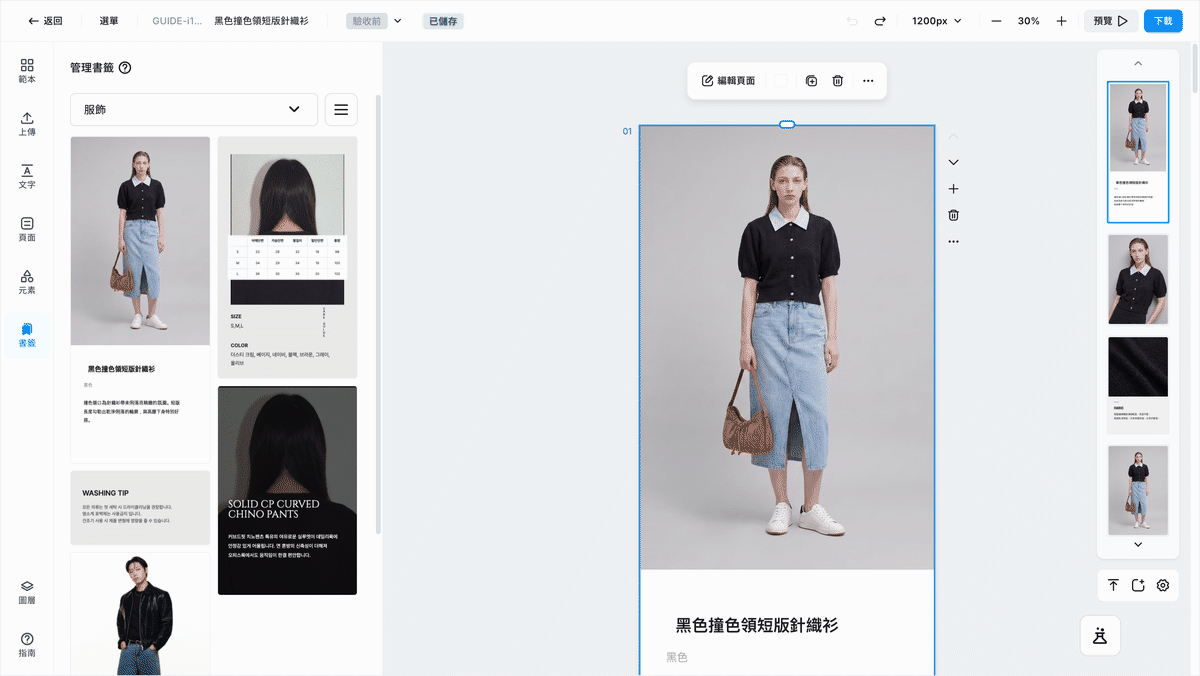Delete page using the floating toolbar trash icon
The height and width of the screenshot is (676, 1200).
tap(838, 80)
